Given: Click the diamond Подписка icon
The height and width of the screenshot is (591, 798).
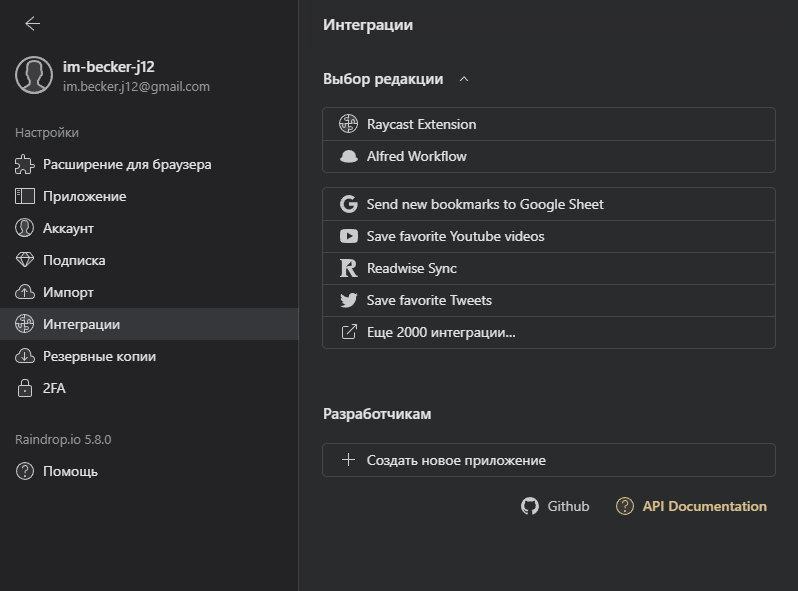Looking at the screenshot, I should point(24,260).
